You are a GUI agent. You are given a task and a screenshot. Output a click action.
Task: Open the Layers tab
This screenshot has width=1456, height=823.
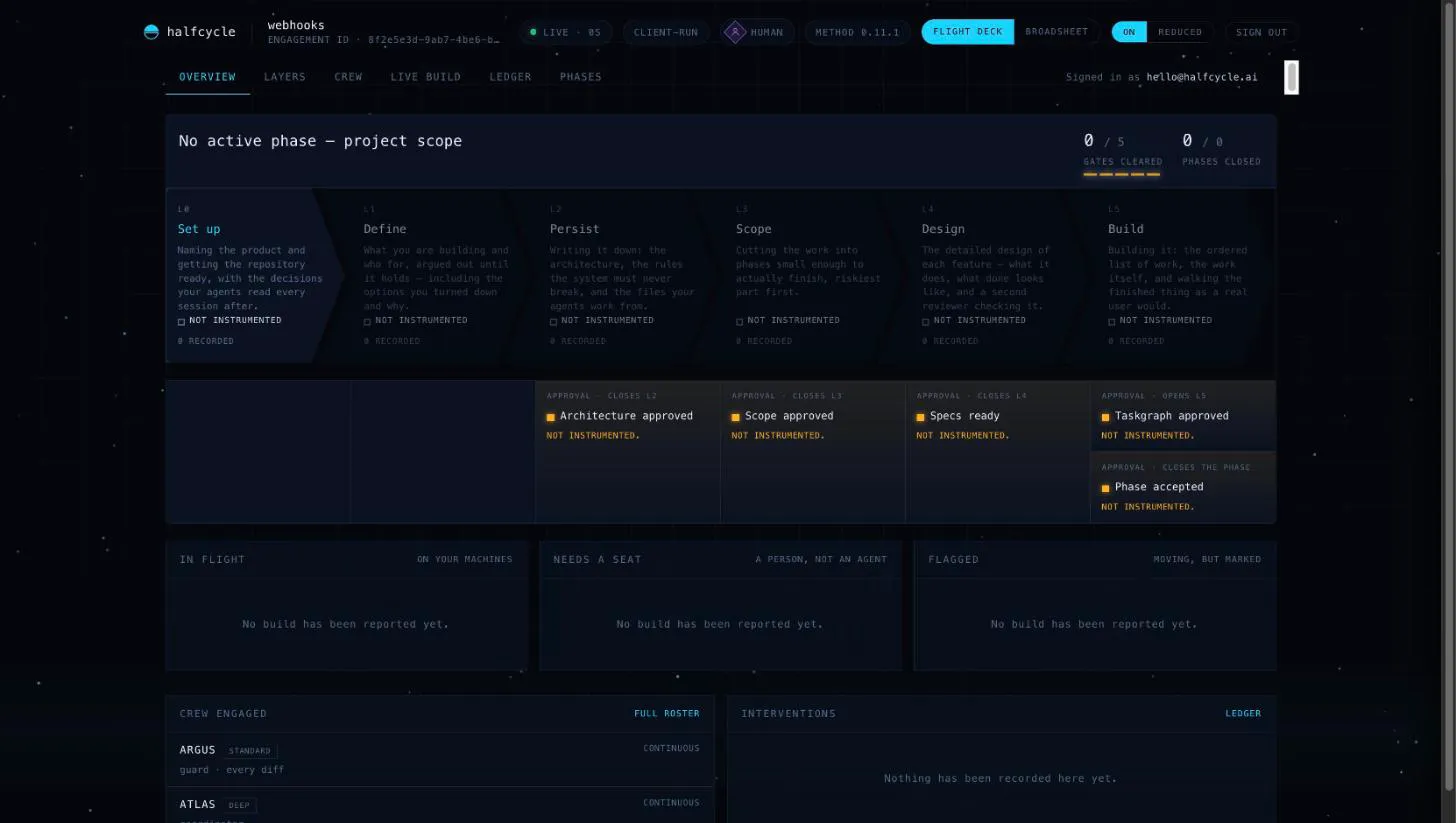[285, 77]
